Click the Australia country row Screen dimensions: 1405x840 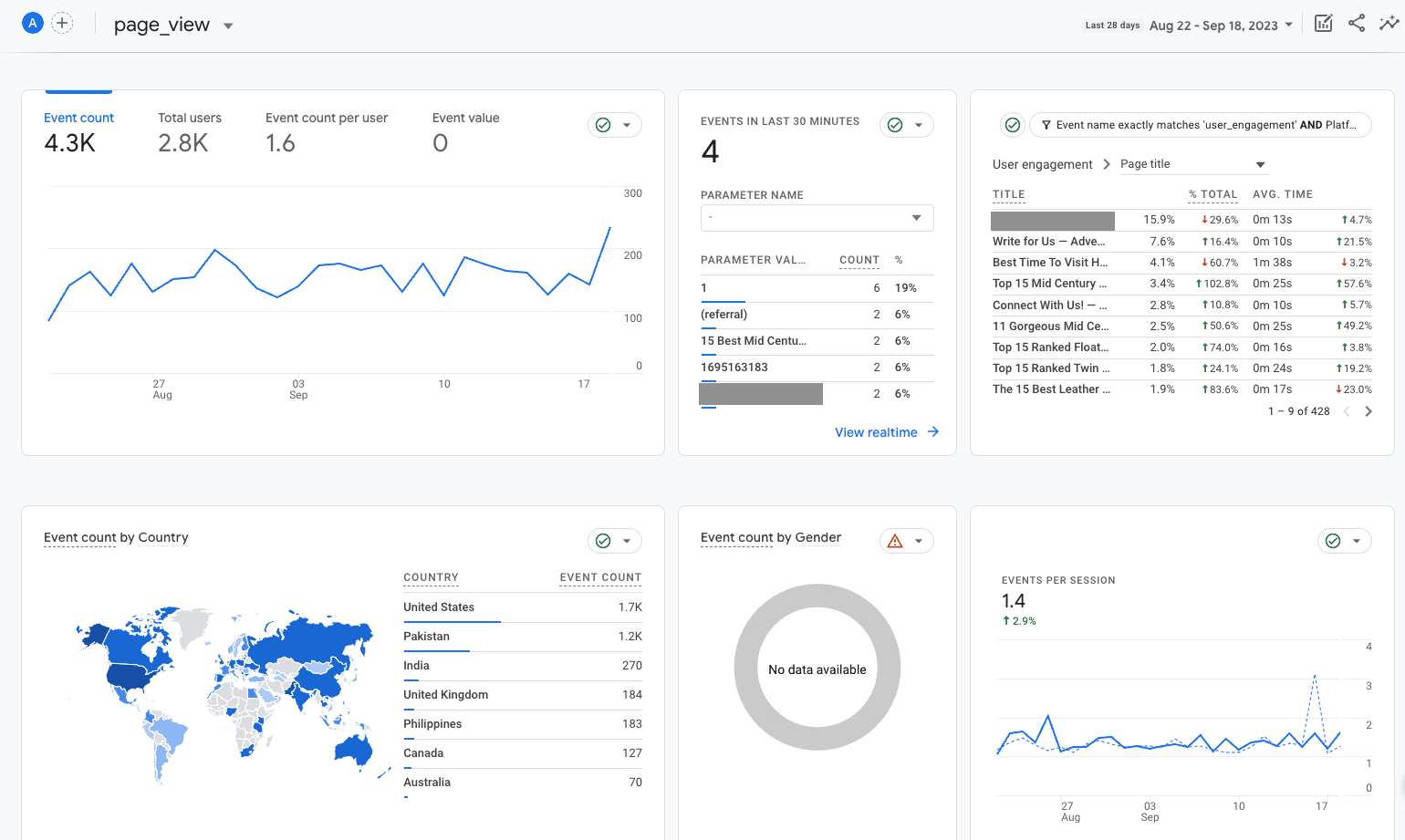click(523, 783)
